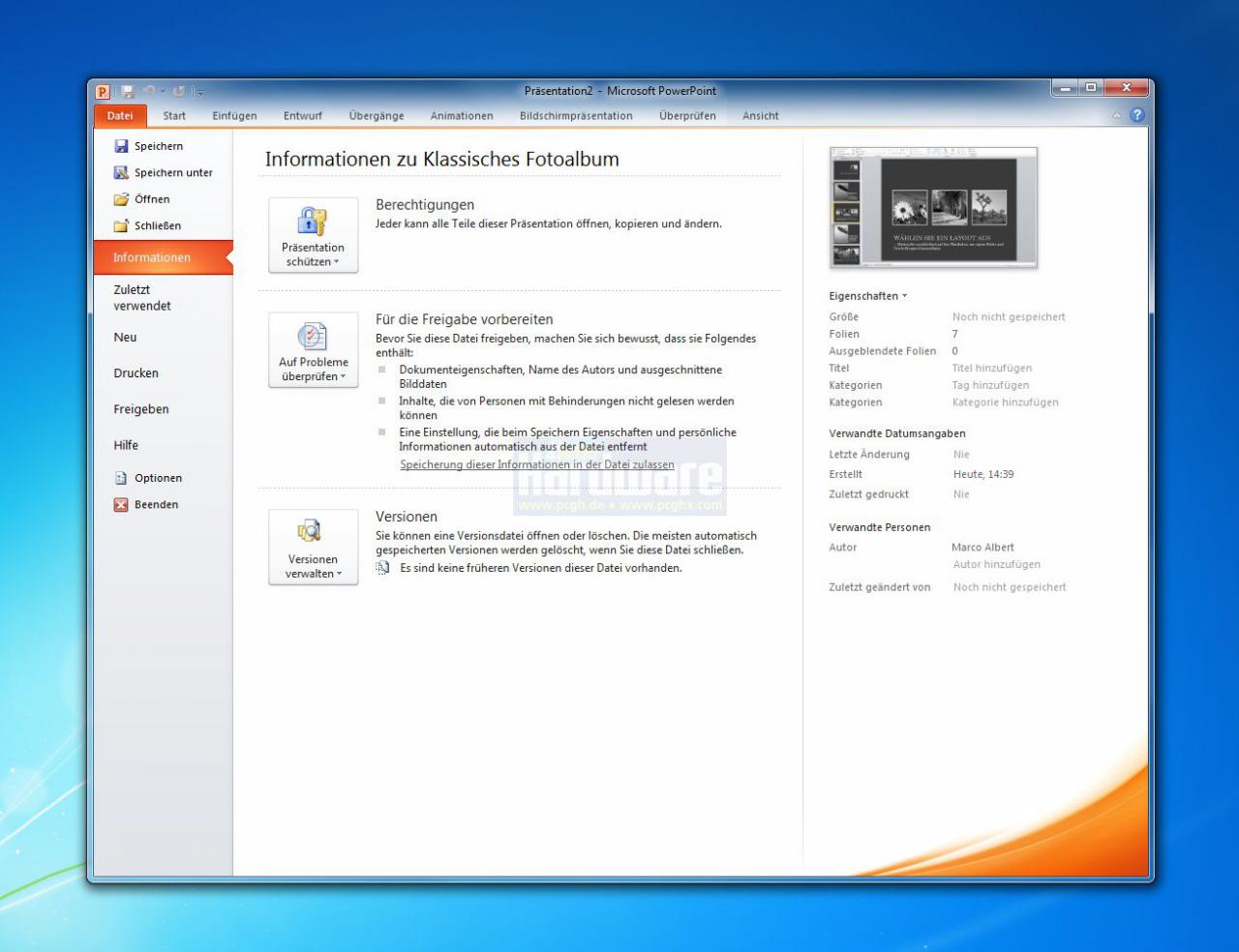Click the Für die Freigabe vorbereiten heading

click(465, 319)
